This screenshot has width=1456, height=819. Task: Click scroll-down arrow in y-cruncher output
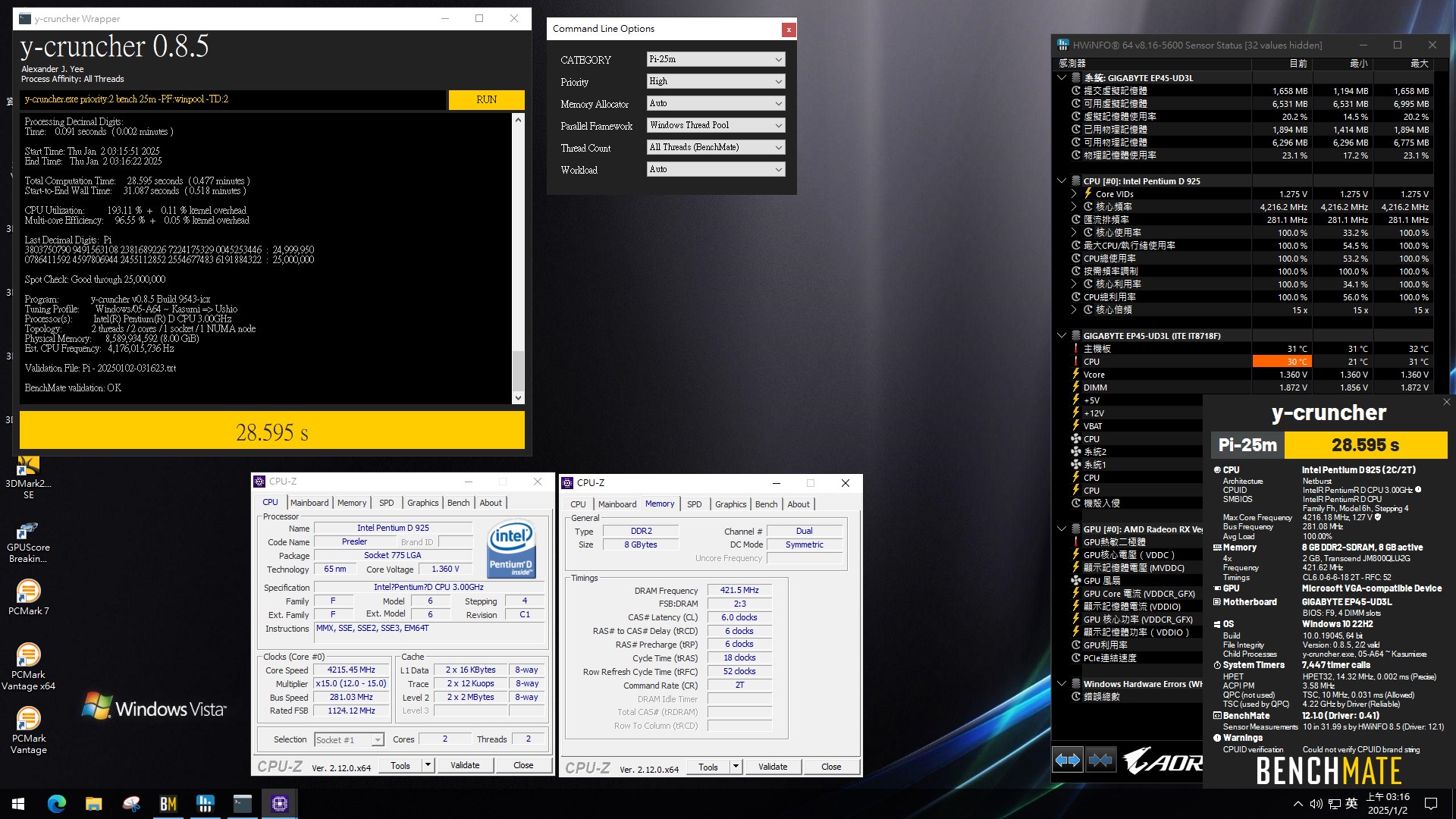[x=518, y=398]
